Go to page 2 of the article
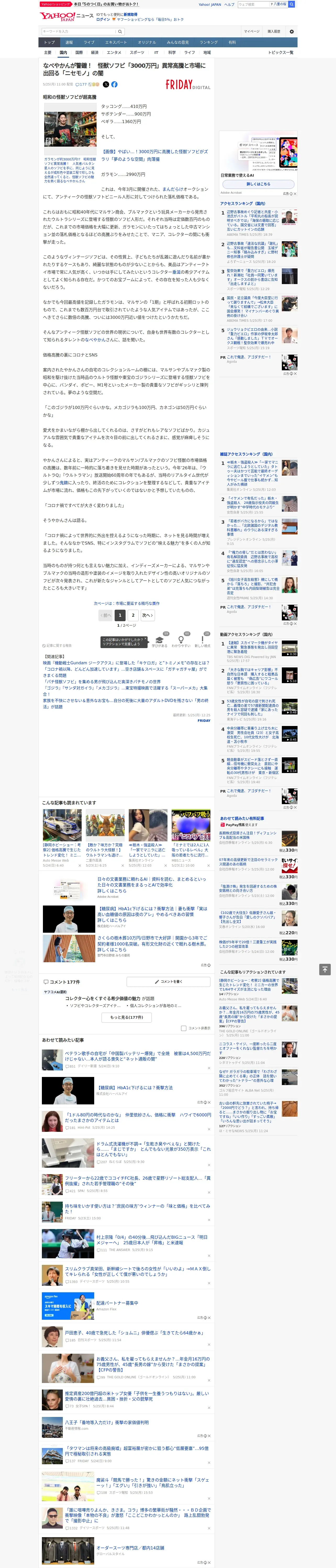The width and height of the screenshot is (336, 1568). click(133, 615)
